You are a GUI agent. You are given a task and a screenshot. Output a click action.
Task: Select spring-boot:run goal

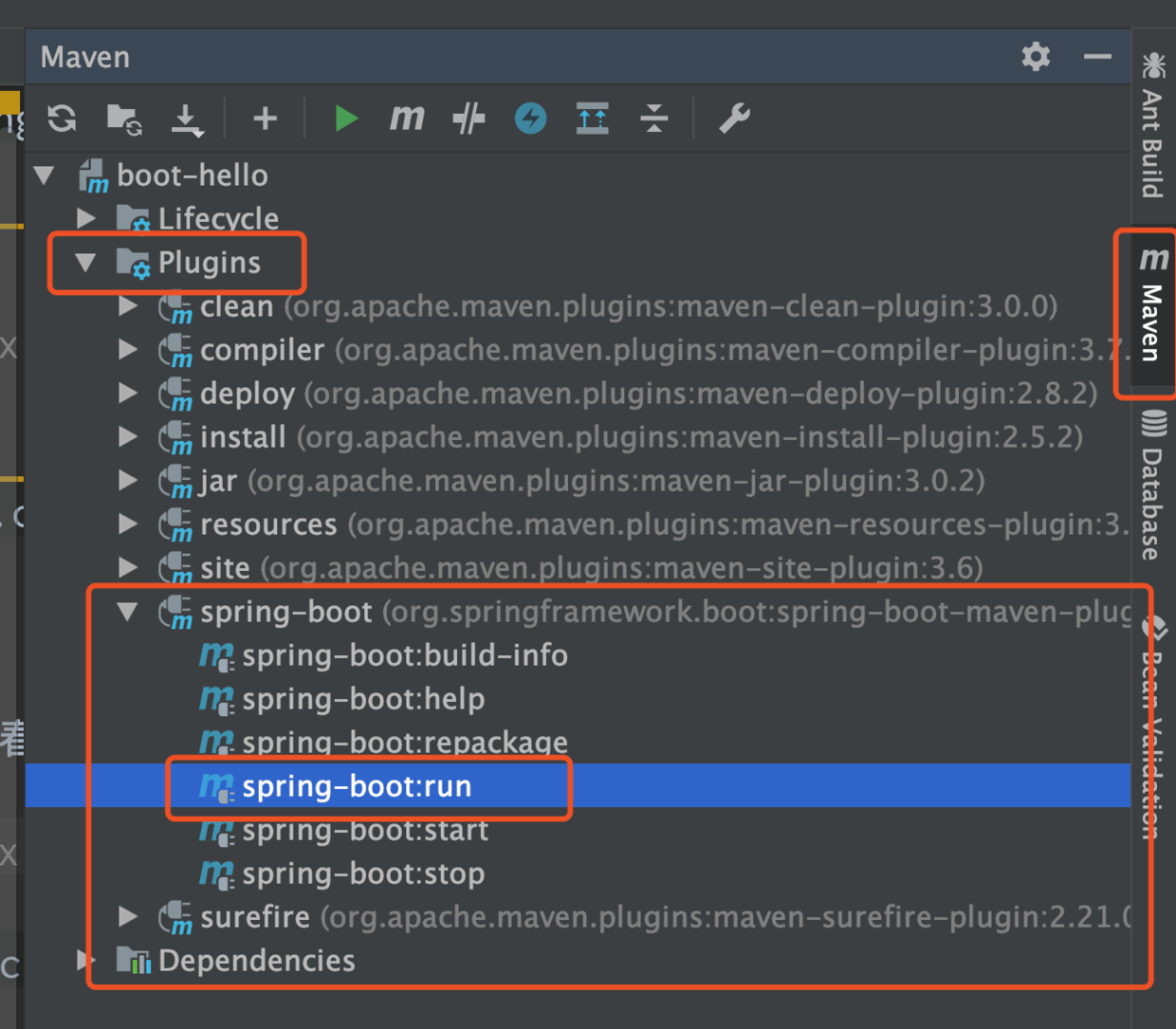(x=357, y=786)
